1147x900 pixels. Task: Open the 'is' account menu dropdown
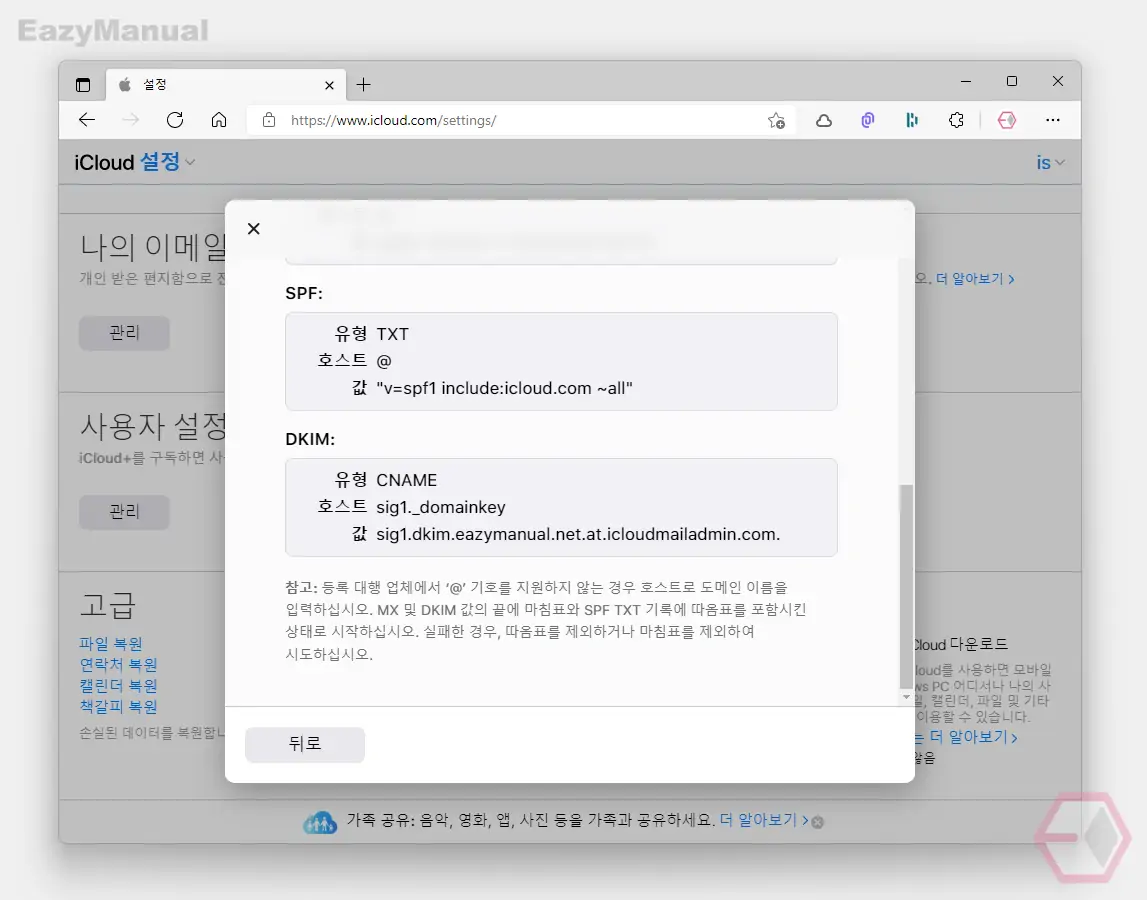[1050, 162]
